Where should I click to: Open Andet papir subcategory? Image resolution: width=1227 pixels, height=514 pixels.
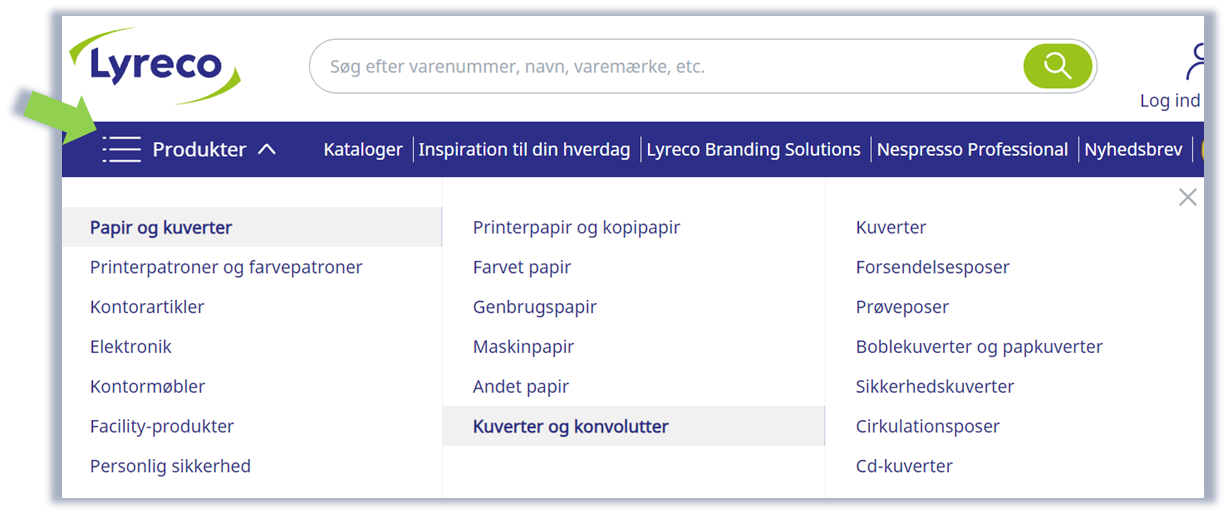pyautogui.click(x=520, y=387)
